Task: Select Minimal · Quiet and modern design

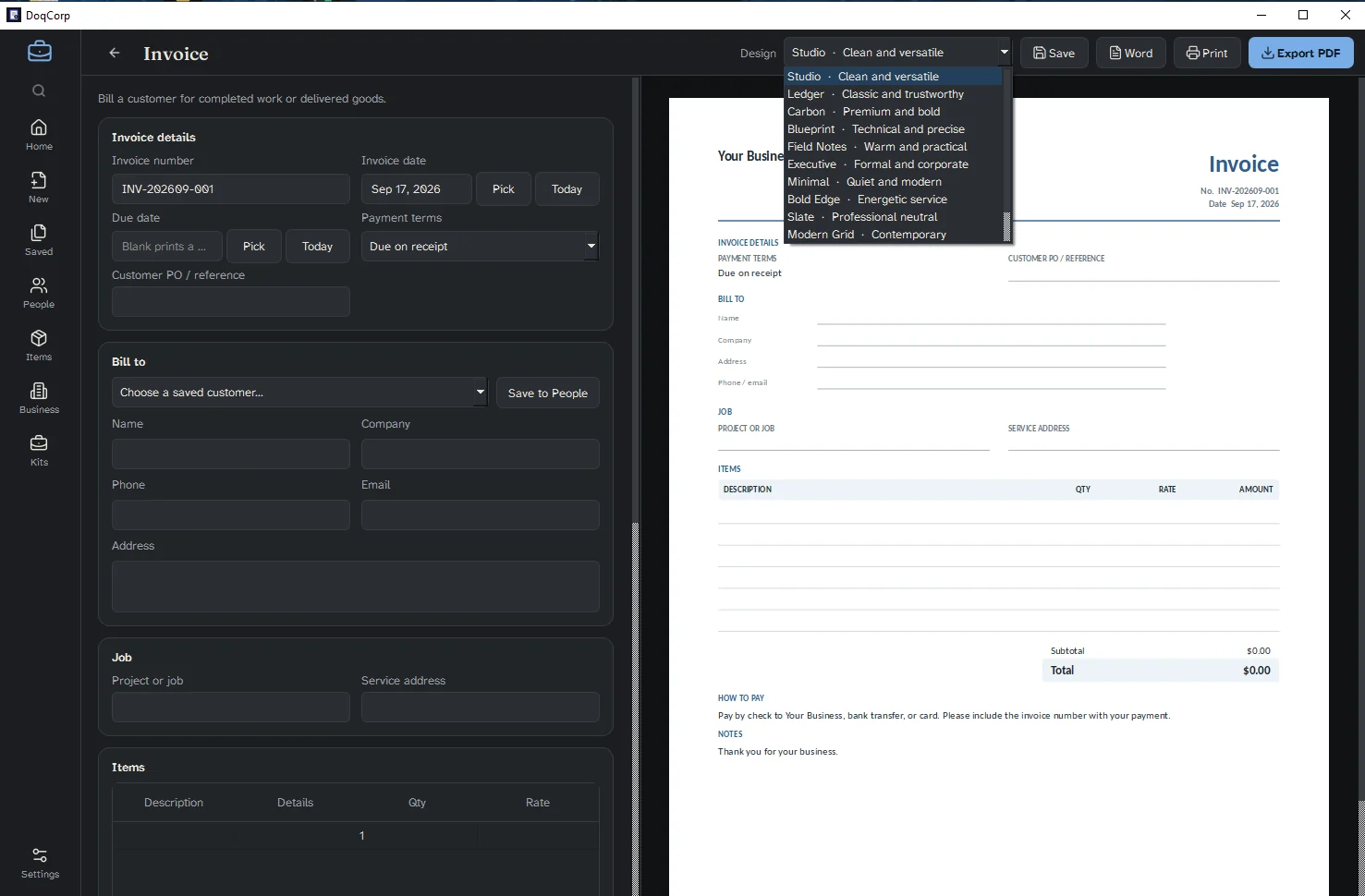Action: pyautogui.click(x=893, y=182)
